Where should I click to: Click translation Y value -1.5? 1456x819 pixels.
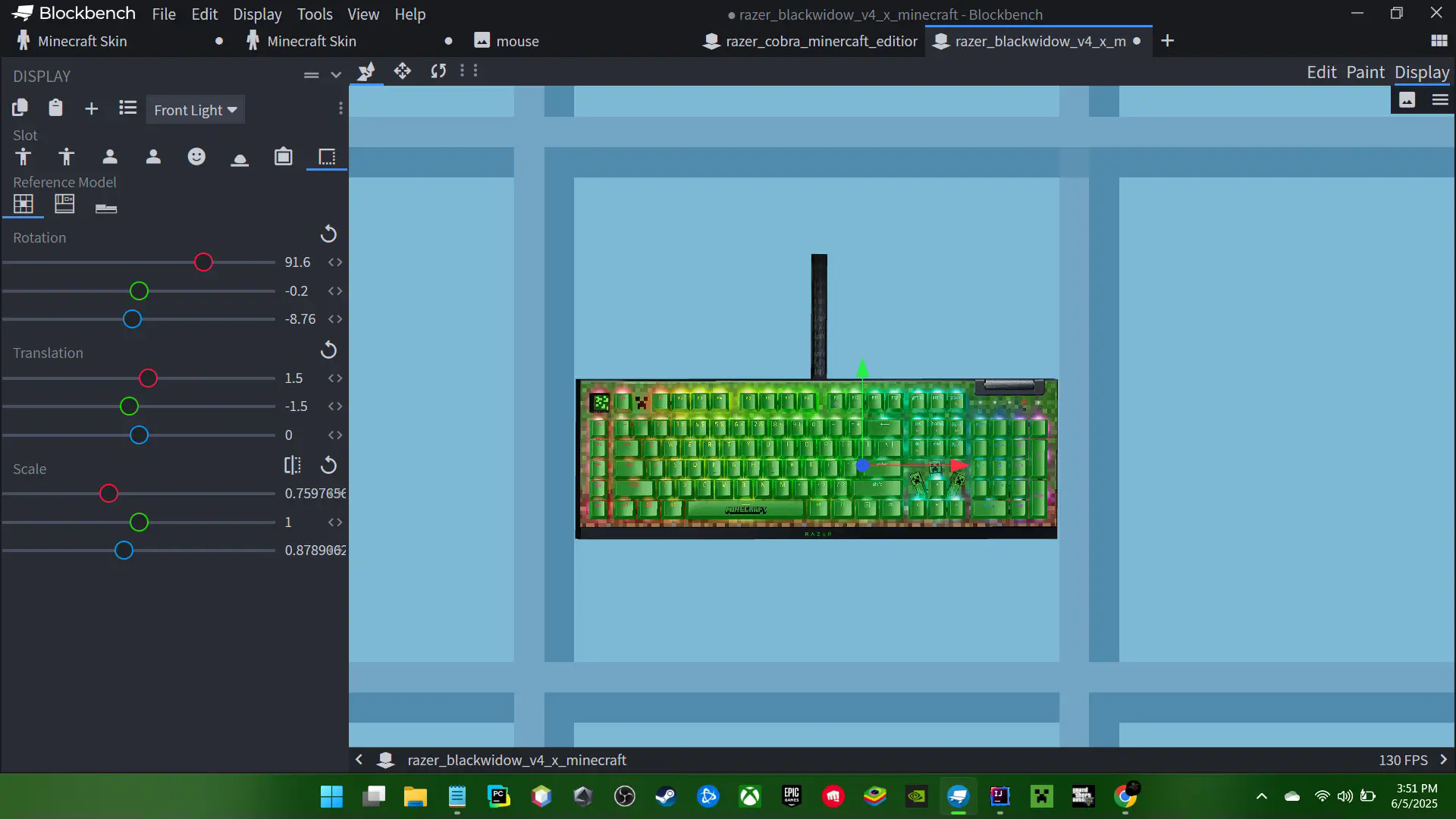pyautogui.click(x=297, y=406)
